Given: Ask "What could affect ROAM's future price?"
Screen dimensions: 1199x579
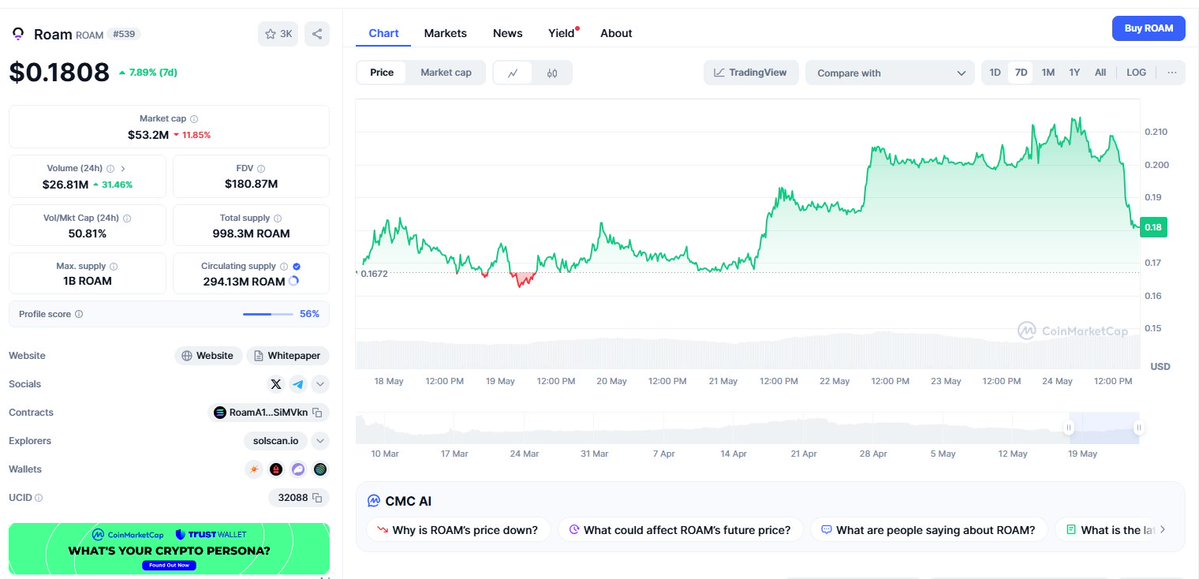Looking at the screenshot, I should [680, 529].
